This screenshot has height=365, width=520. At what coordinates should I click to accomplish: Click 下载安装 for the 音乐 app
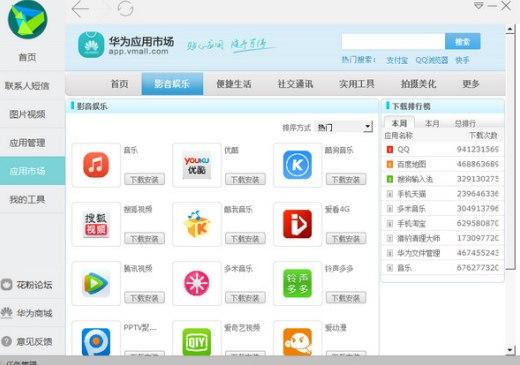(144, 179)
